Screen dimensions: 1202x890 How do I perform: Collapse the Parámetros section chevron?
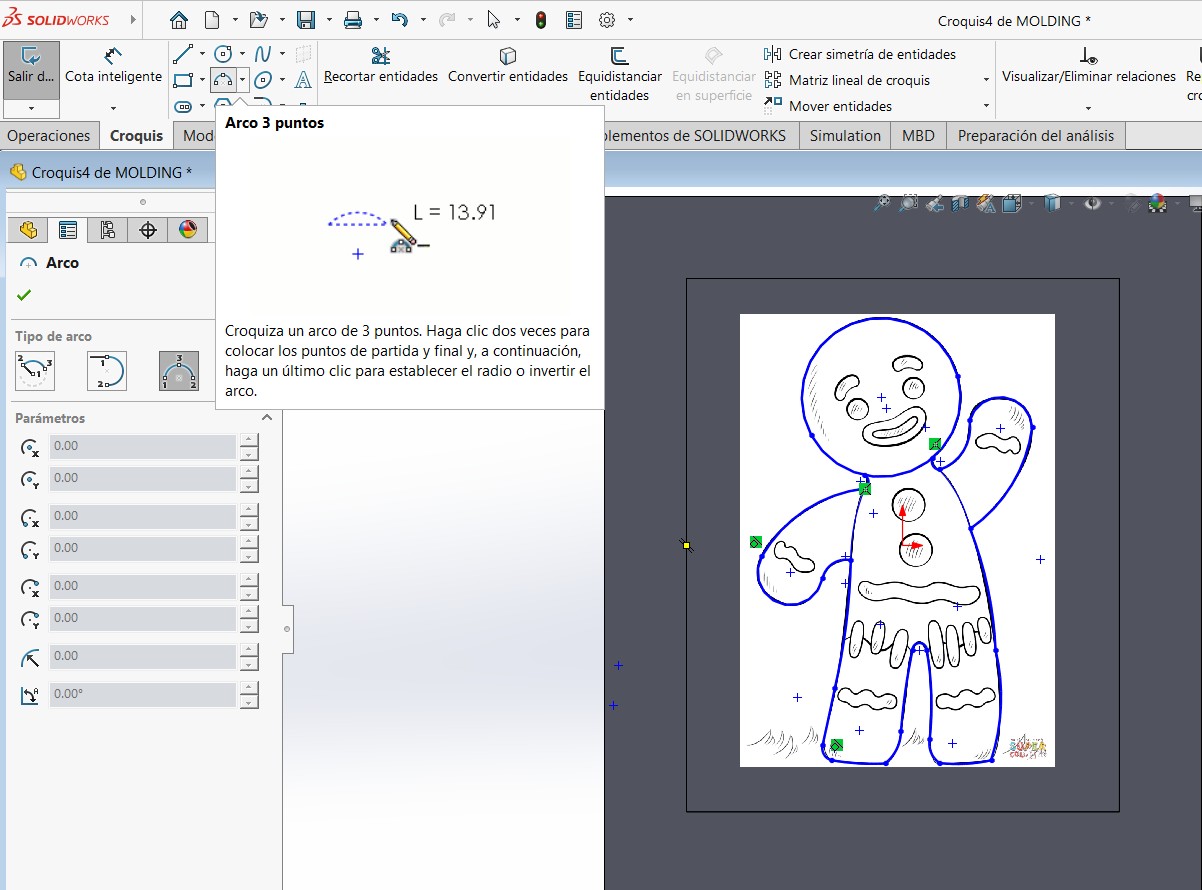[x=266, y=418]
